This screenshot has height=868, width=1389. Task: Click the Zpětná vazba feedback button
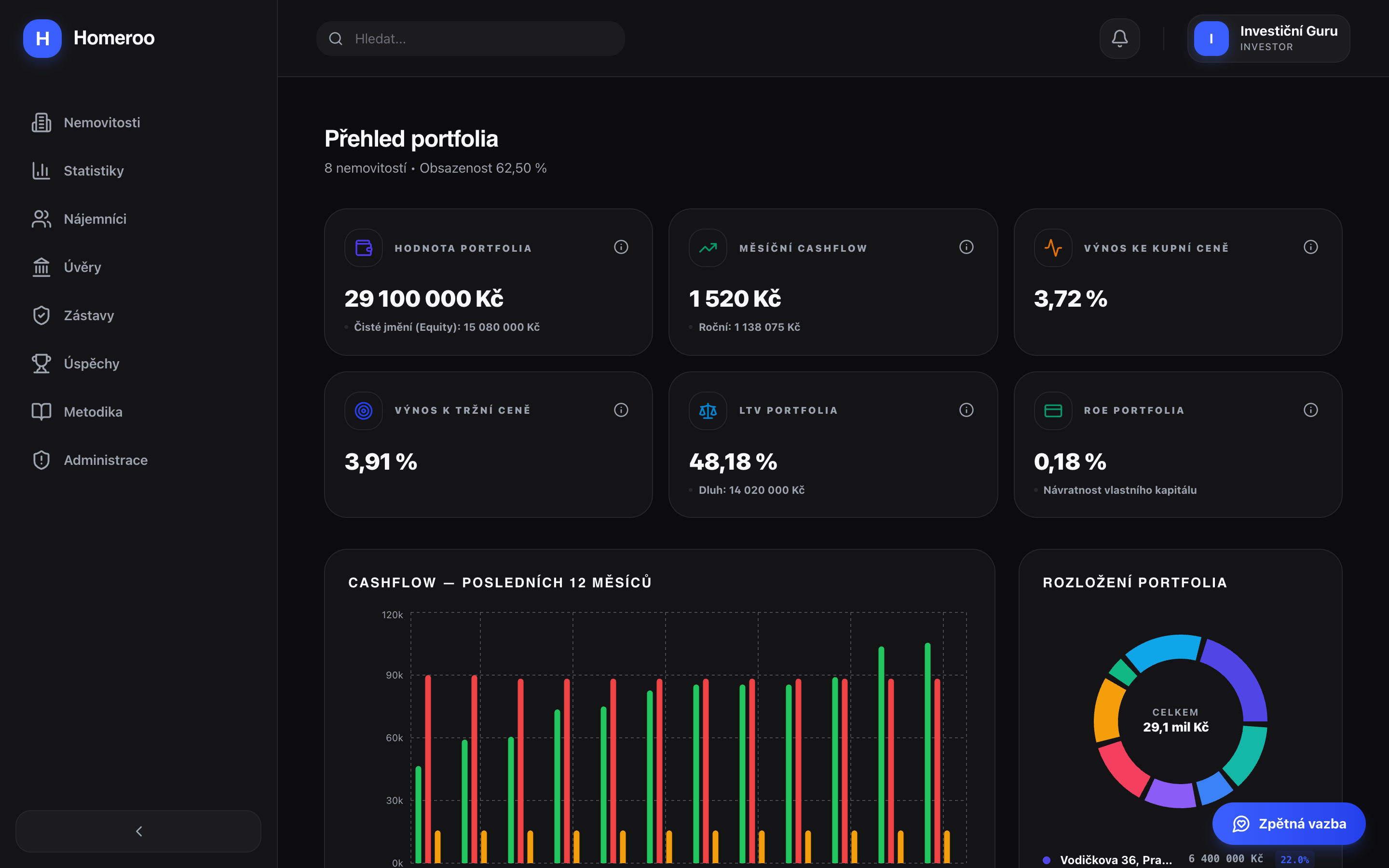[1289, 824]
